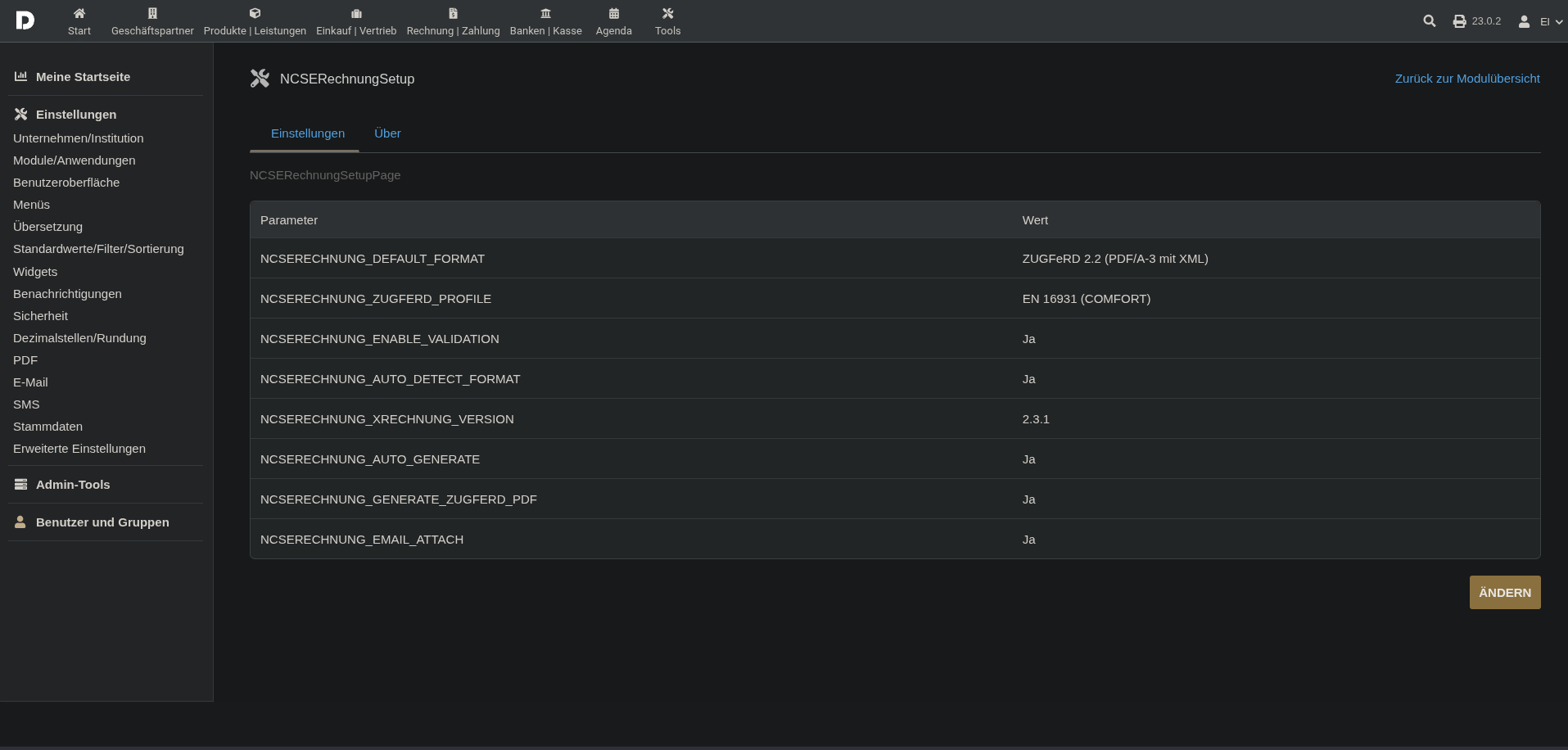The image size is (1568, 750).
Task: Select the Einstellungen tab
Action: (x=308, y=133)
